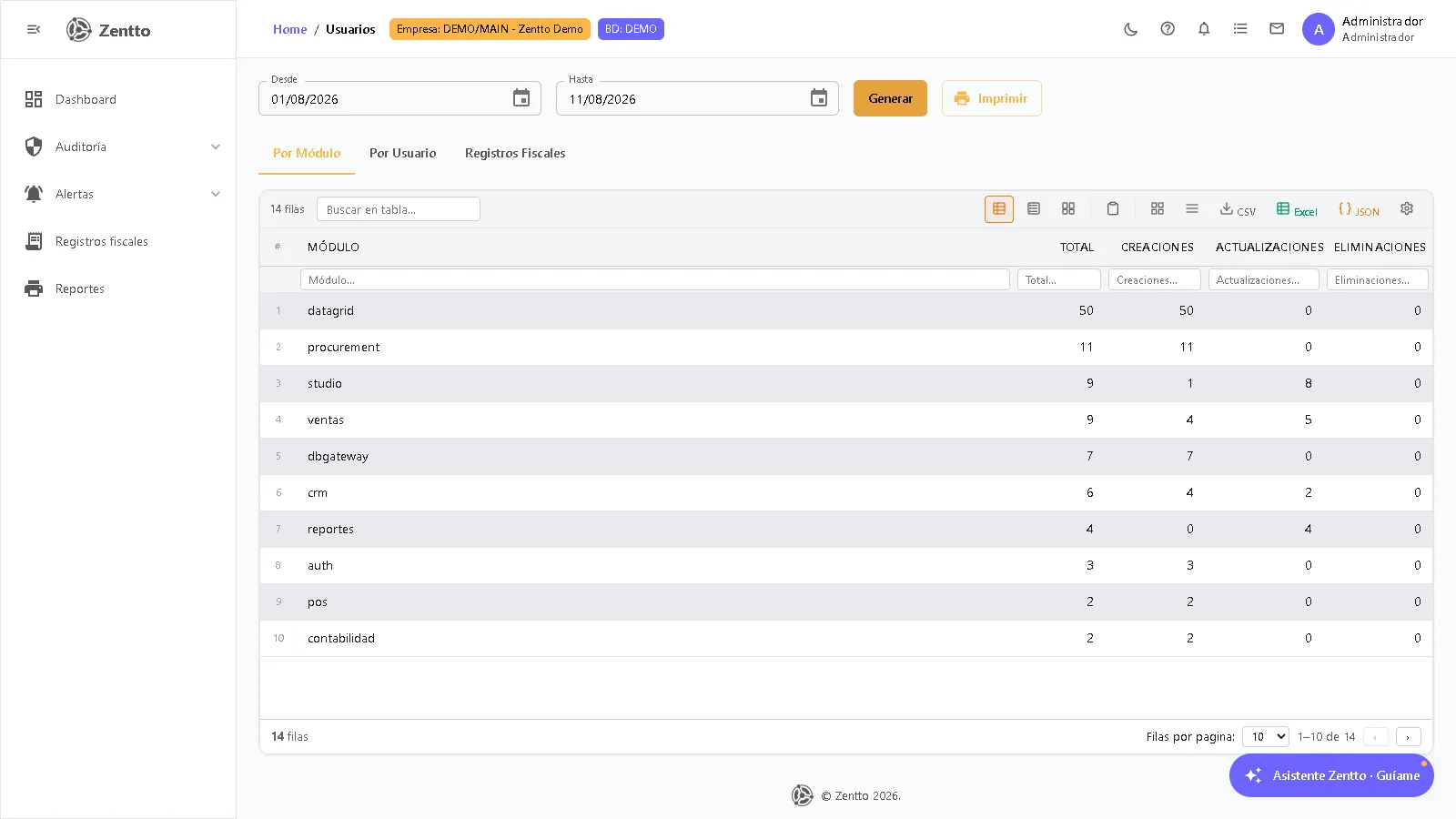Click the Total filter field
The width and height of the screenshot is (1456, 819).
[1059, 279]
